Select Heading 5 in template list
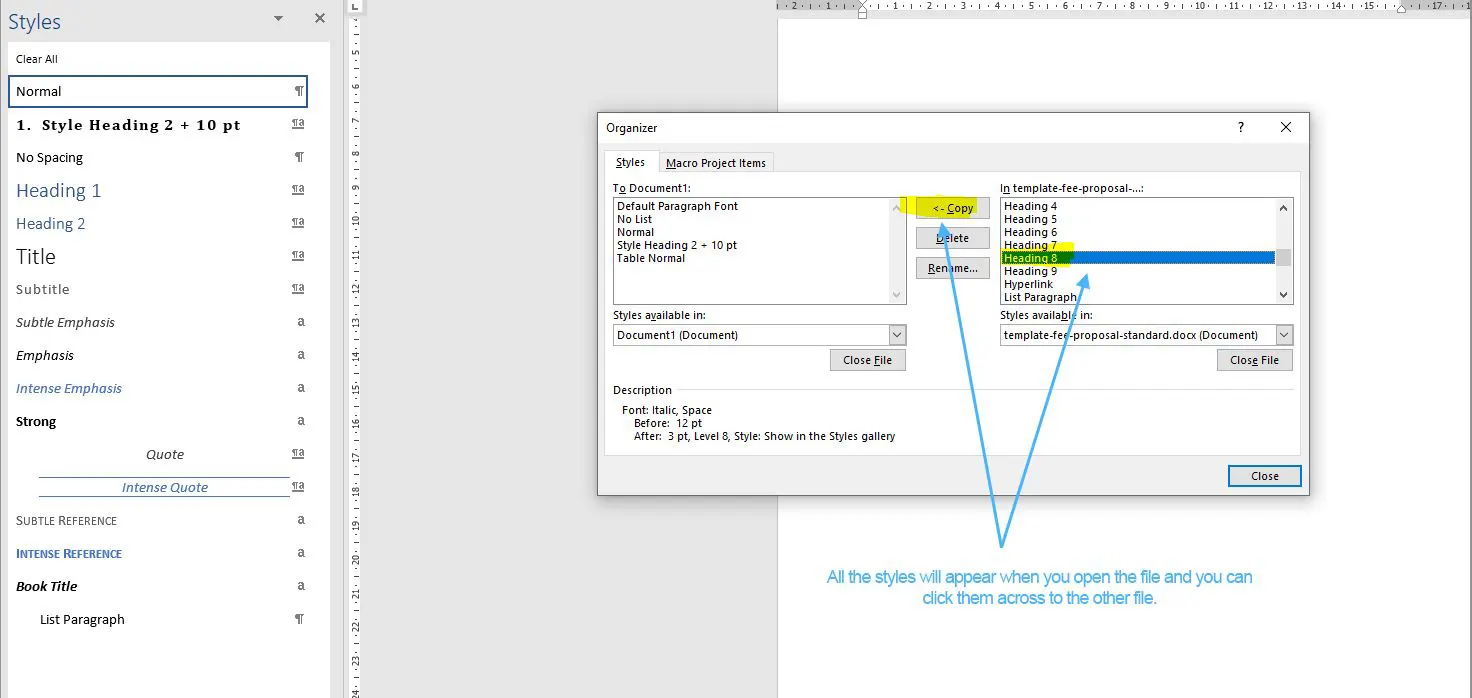 coord(1030,219)
